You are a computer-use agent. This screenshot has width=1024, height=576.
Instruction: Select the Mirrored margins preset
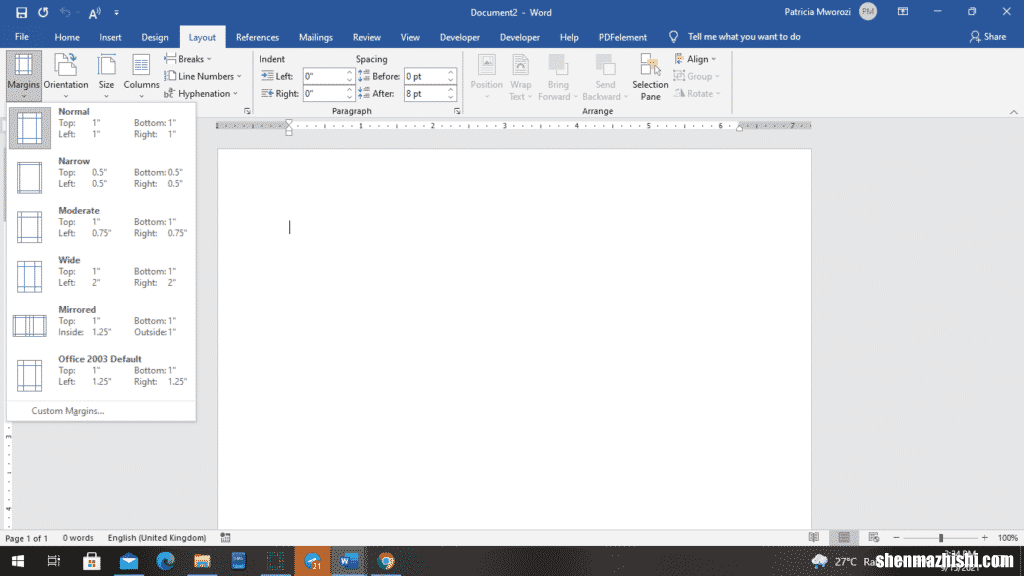click(101, 325)
